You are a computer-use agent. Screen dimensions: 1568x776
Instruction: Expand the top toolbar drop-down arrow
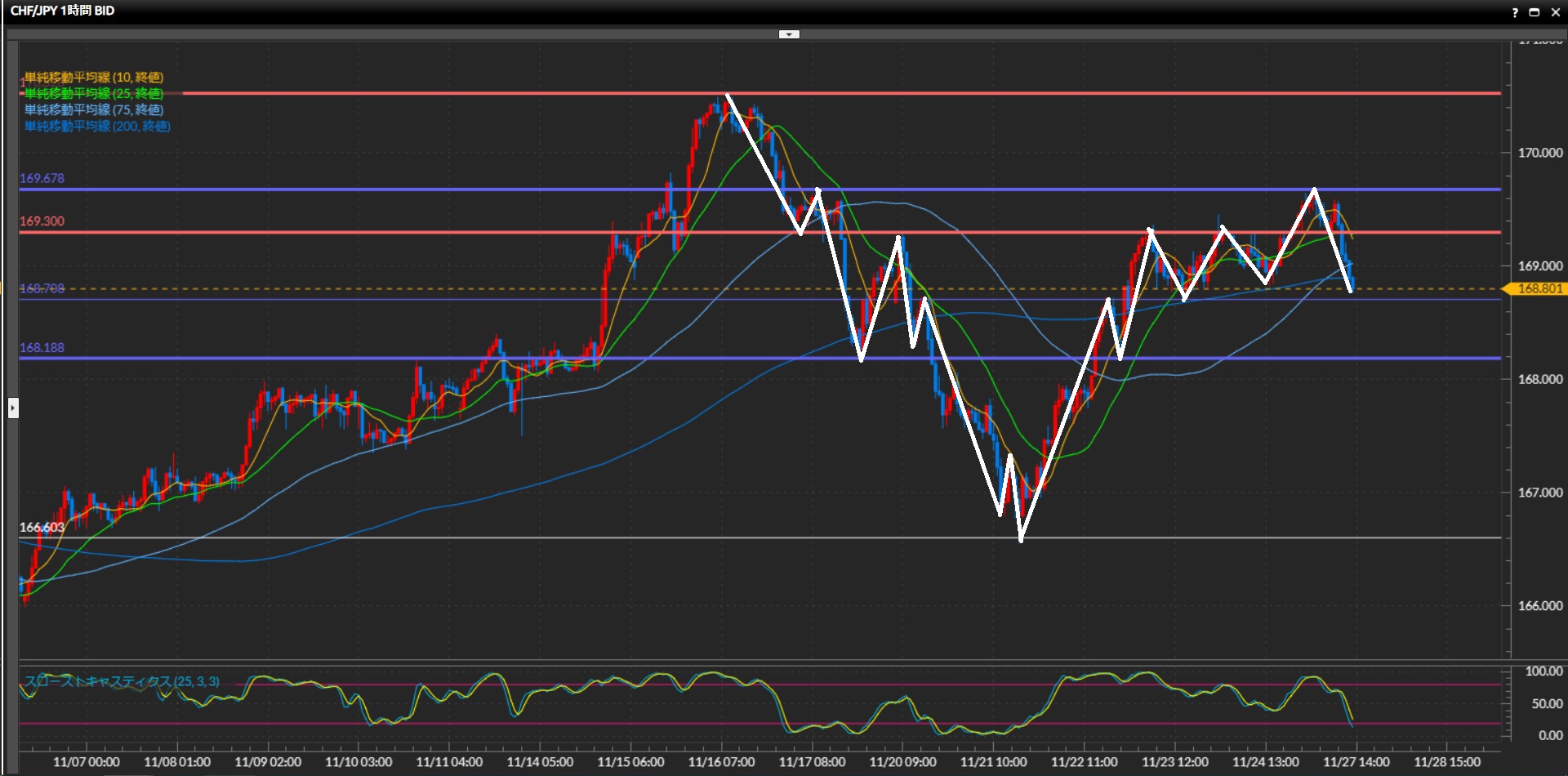tap(789, 34)
